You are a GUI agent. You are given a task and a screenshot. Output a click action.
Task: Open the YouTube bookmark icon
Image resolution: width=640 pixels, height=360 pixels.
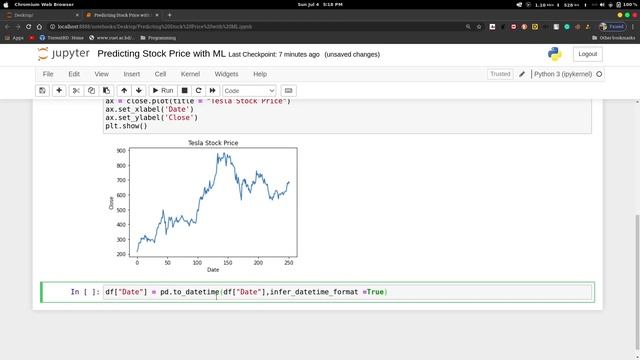[31, 38]
